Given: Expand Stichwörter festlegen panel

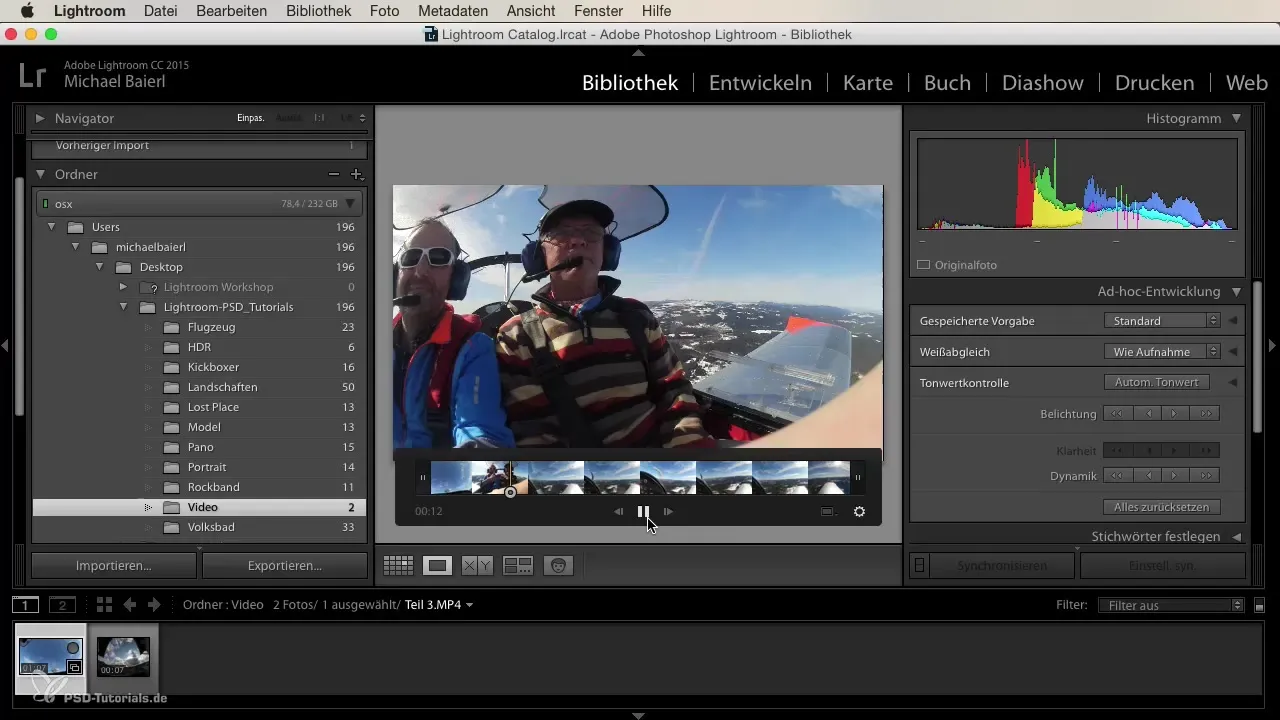Looking at the screenshot, I should (x=1237, y=537).
